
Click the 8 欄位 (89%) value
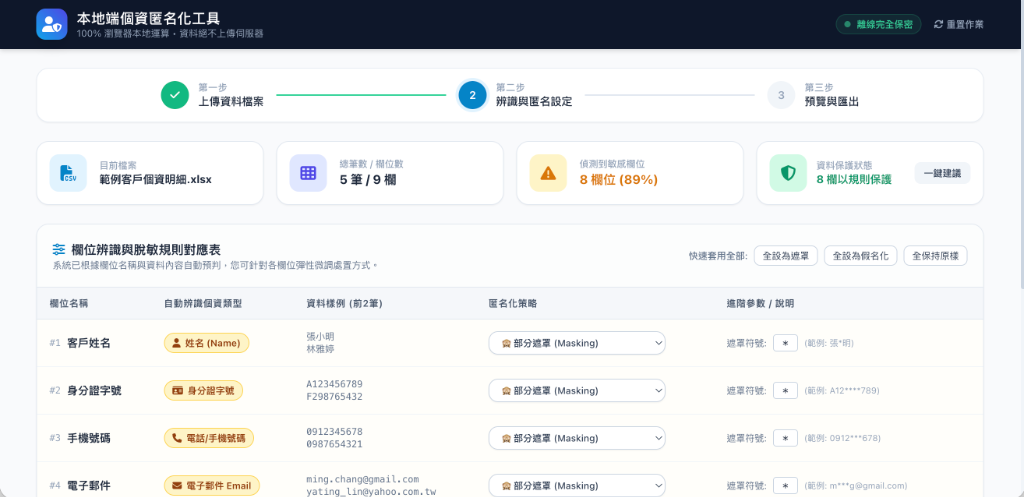[618, 180]
